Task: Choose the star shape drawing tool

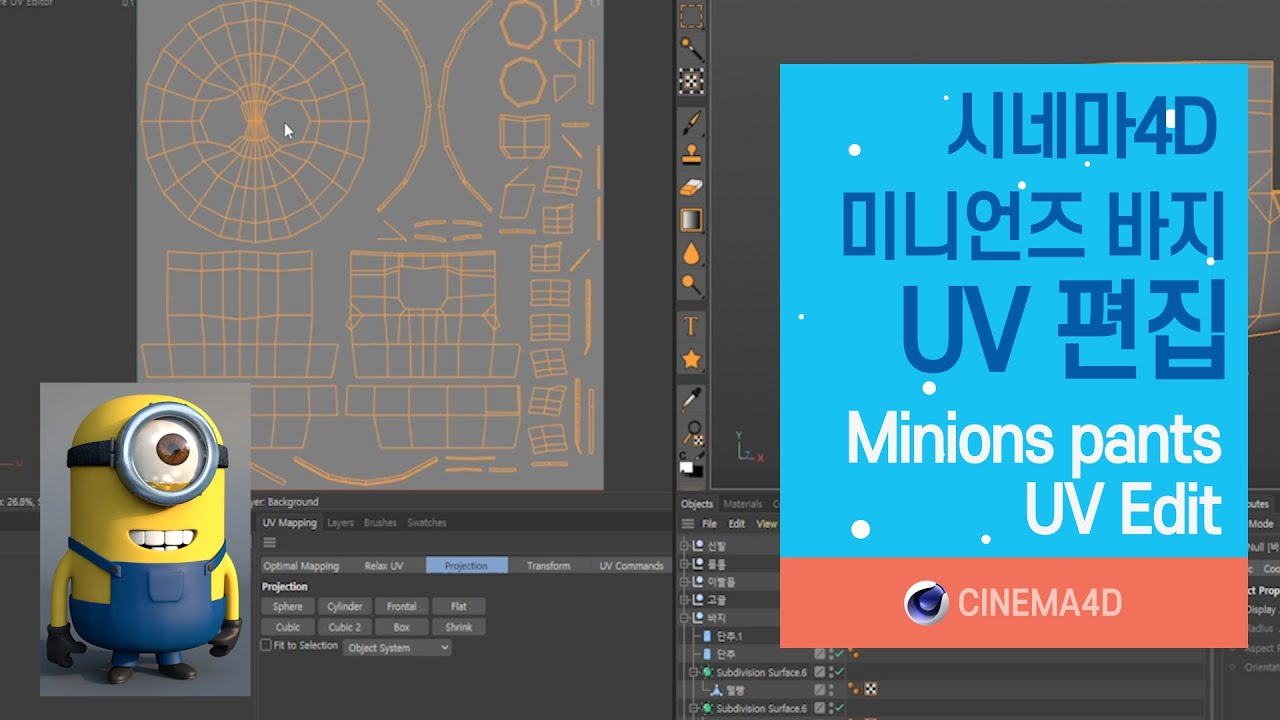Action: 691,359
